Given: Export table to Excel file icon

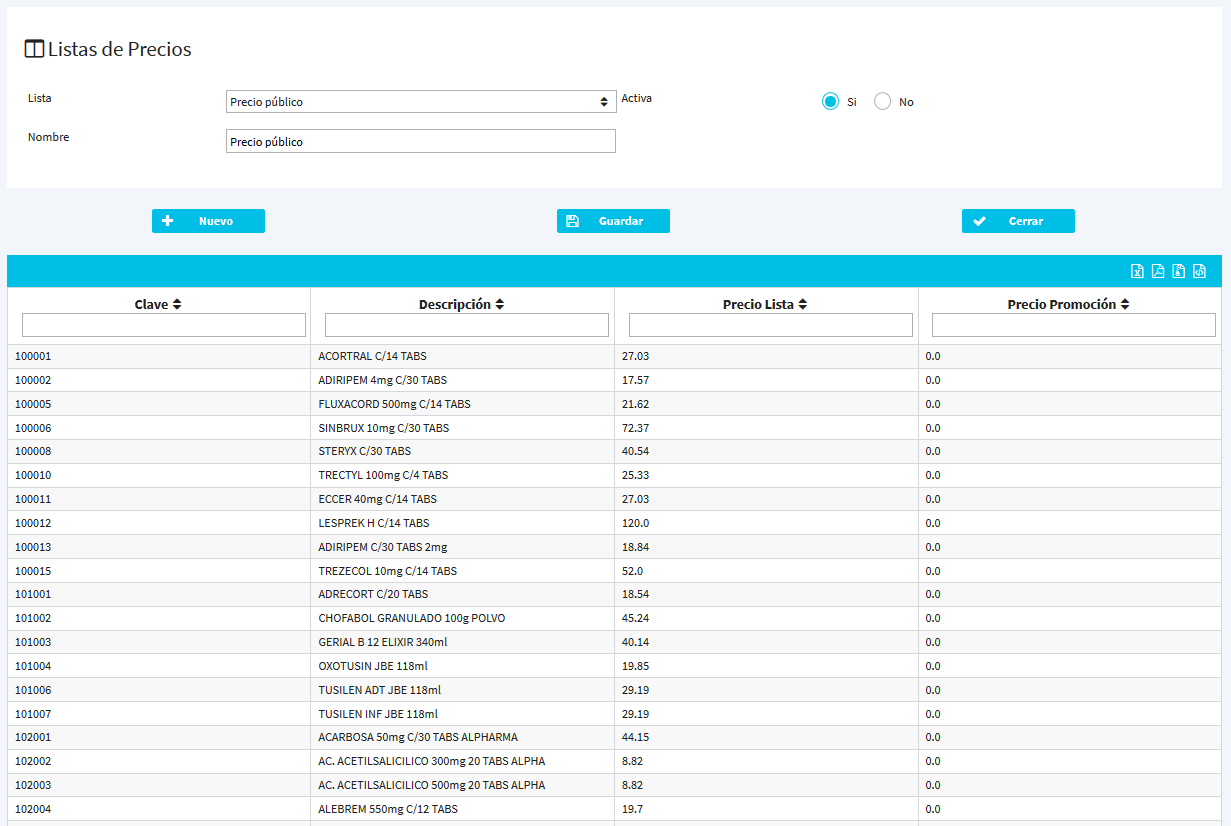Looking at the screenshot, I should tap(1137, 271).
